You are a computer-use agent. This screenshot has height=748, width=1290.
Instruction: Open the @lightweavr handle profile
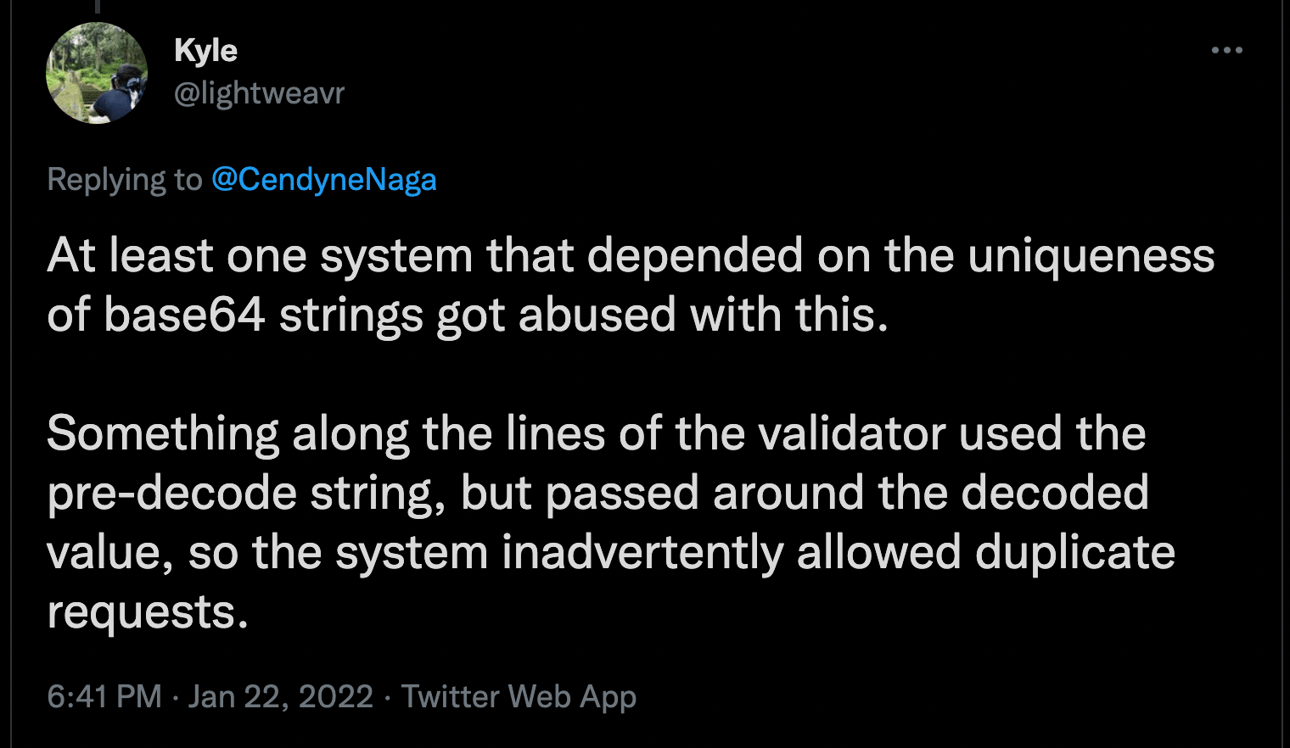pyautogui.click(x=259, y=94)
